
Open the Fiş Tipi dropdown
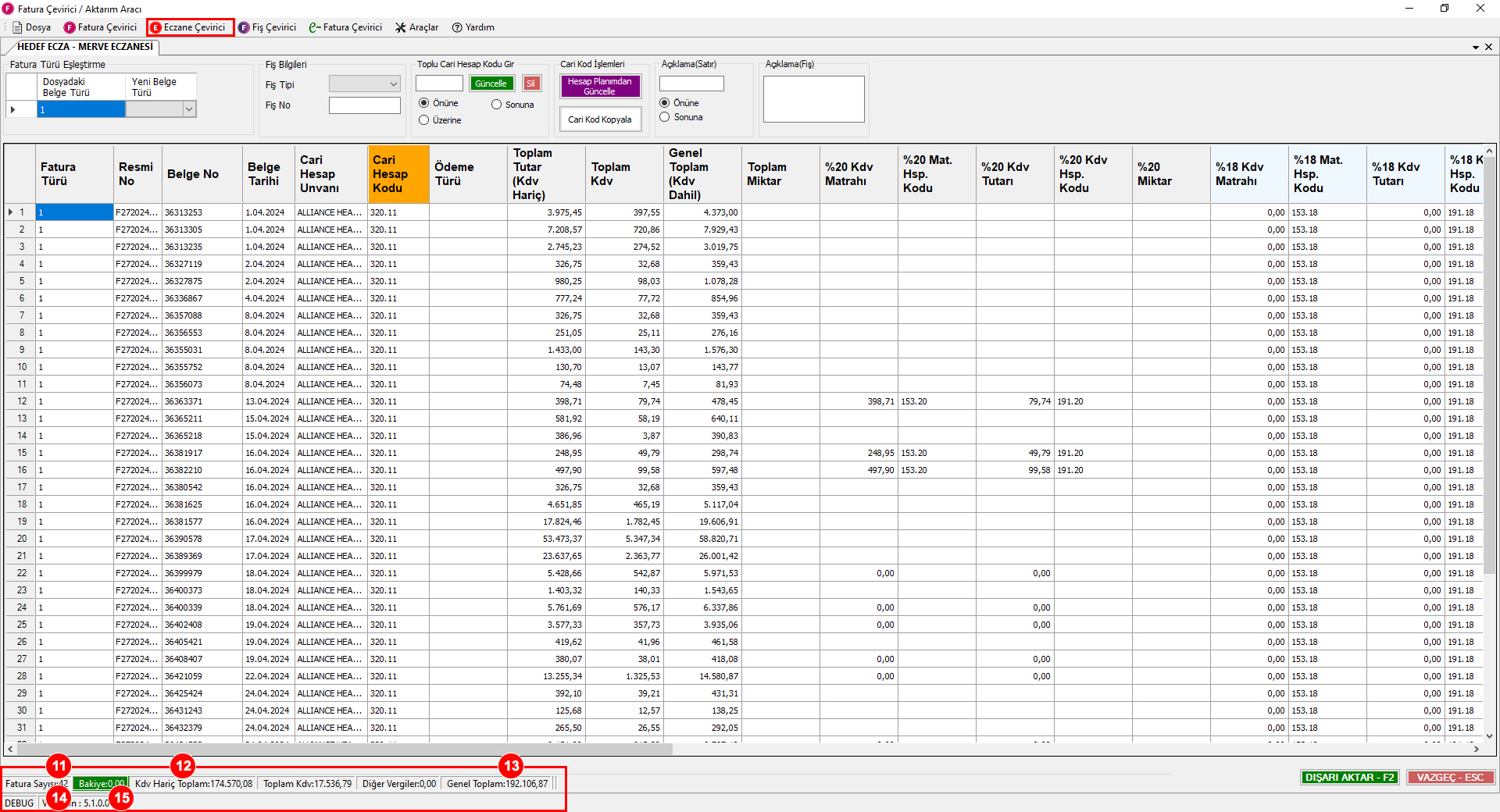(364, 84)
